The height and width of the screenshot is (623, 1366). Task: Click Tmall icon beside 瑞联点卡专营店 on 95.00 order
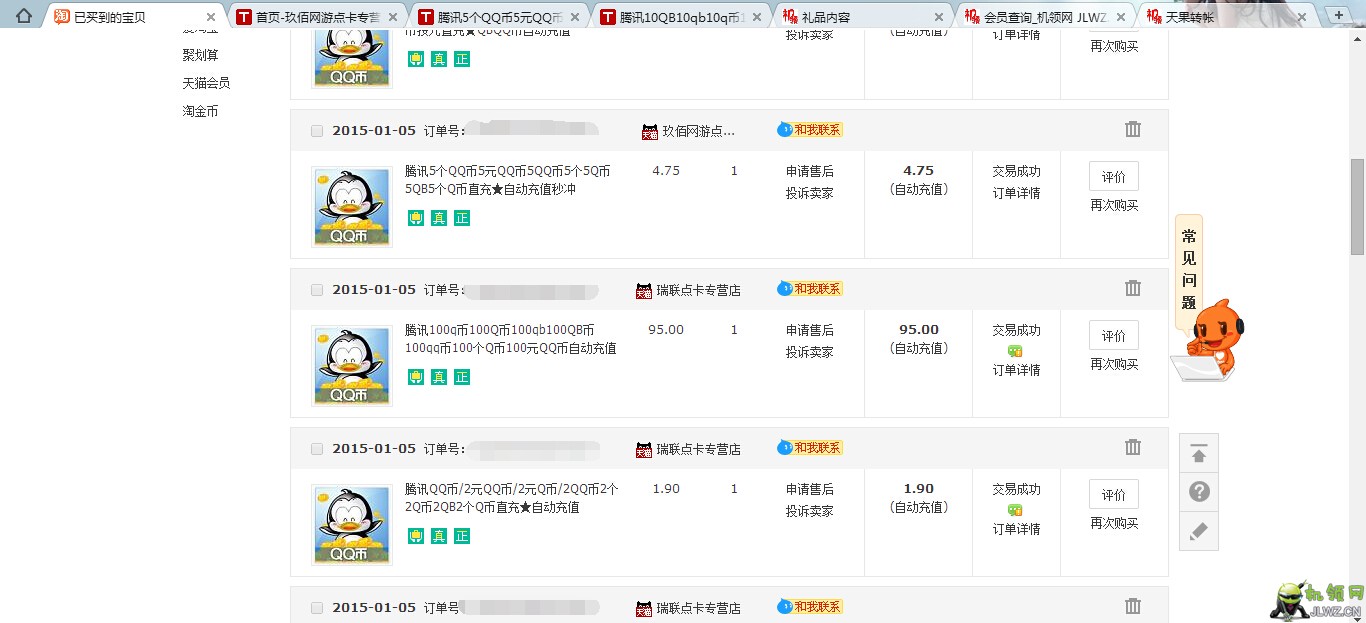pos(644,291)
